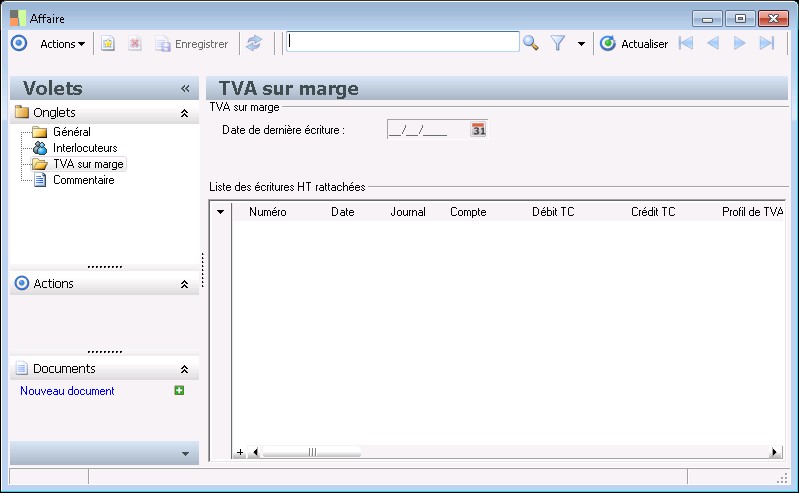Click the Profil de TVA column header

coord(753,212)
